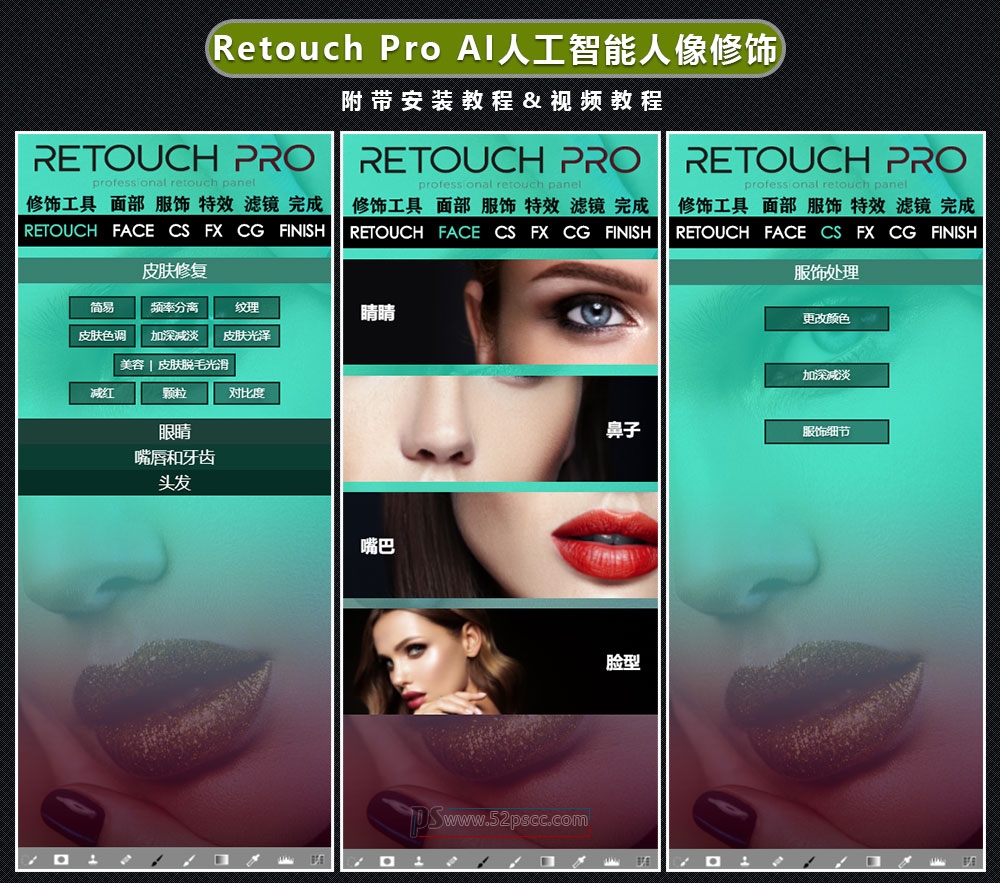This screenshot has width=1000, height=883.
Task: Select white mixer brush icon in left panel
Action: pos(189,861)
